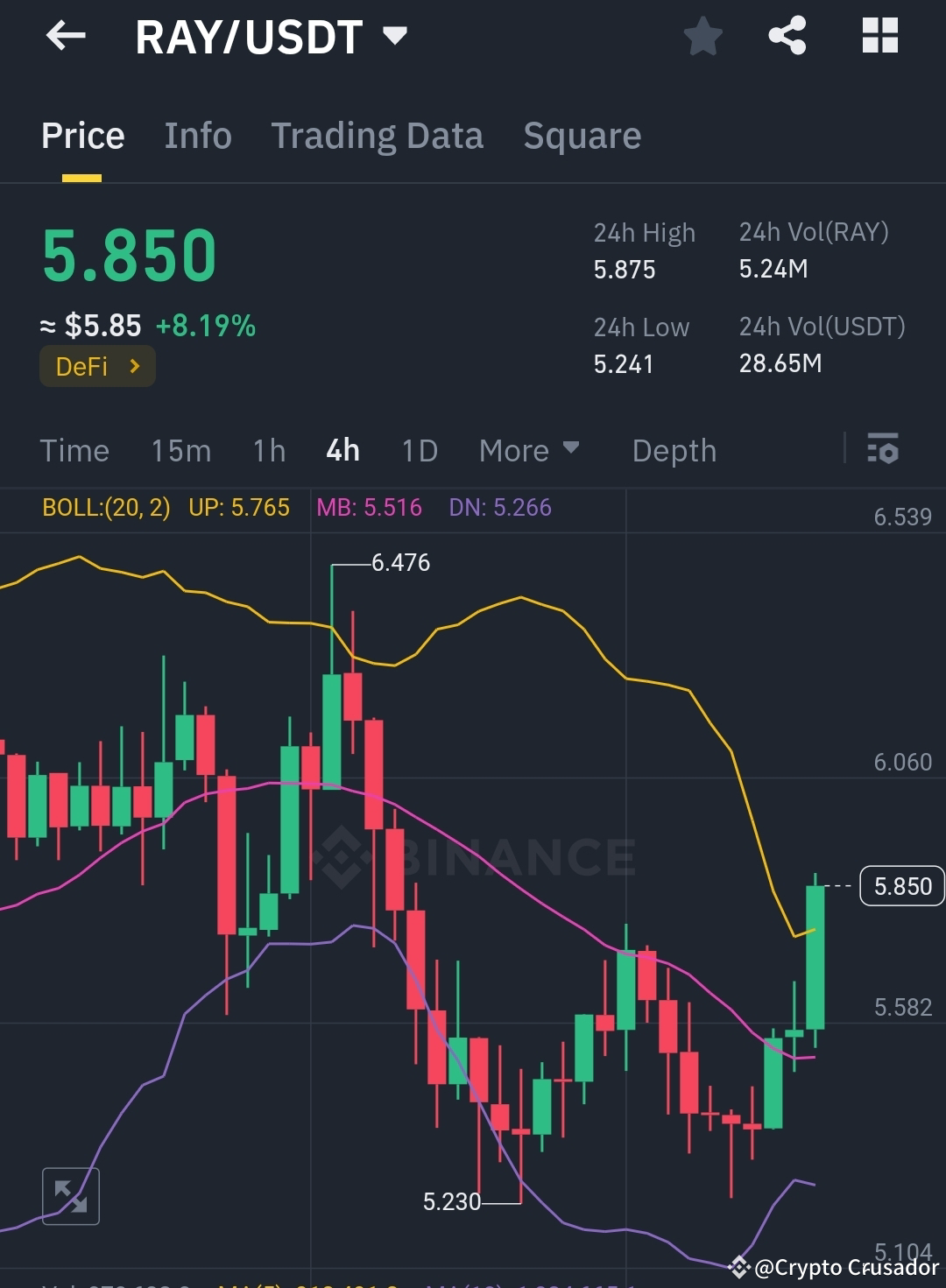
Task: Tap the Crypto Crusador diamond badge
Action: [740, 1266]
